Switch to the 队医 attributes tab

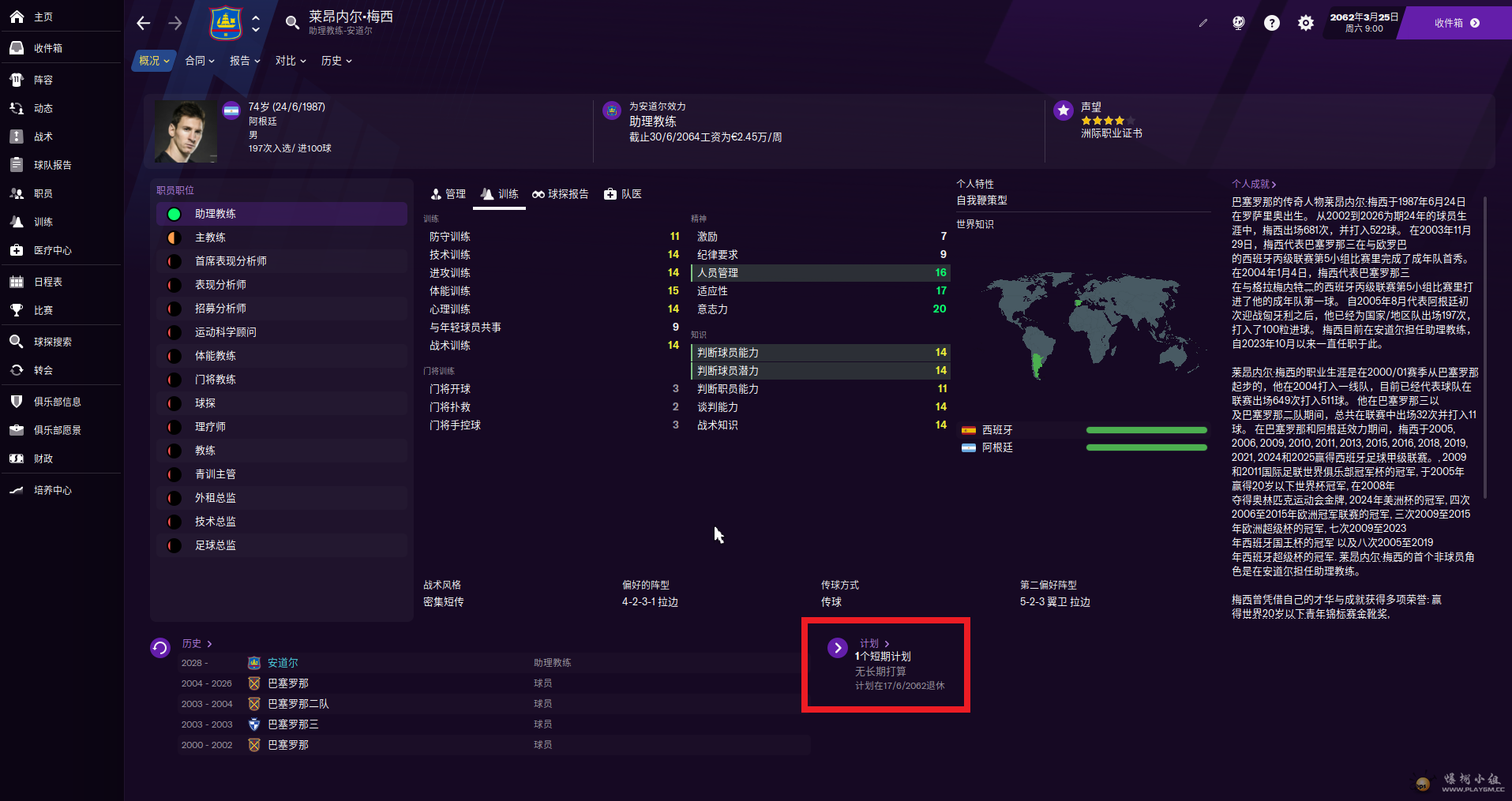(622, 194)
